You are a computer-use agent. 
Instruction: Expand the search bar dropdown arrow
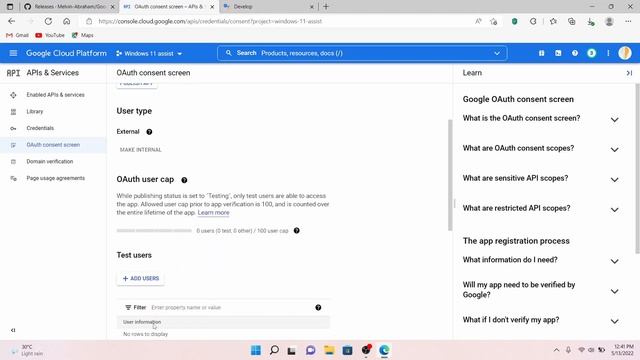click(x=497, y=53)
